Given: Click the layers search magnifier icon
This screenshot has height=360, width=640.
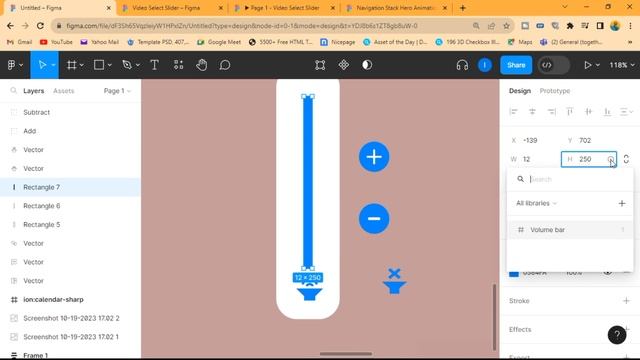Looking at the screenshot, I should tap(13, 90).
